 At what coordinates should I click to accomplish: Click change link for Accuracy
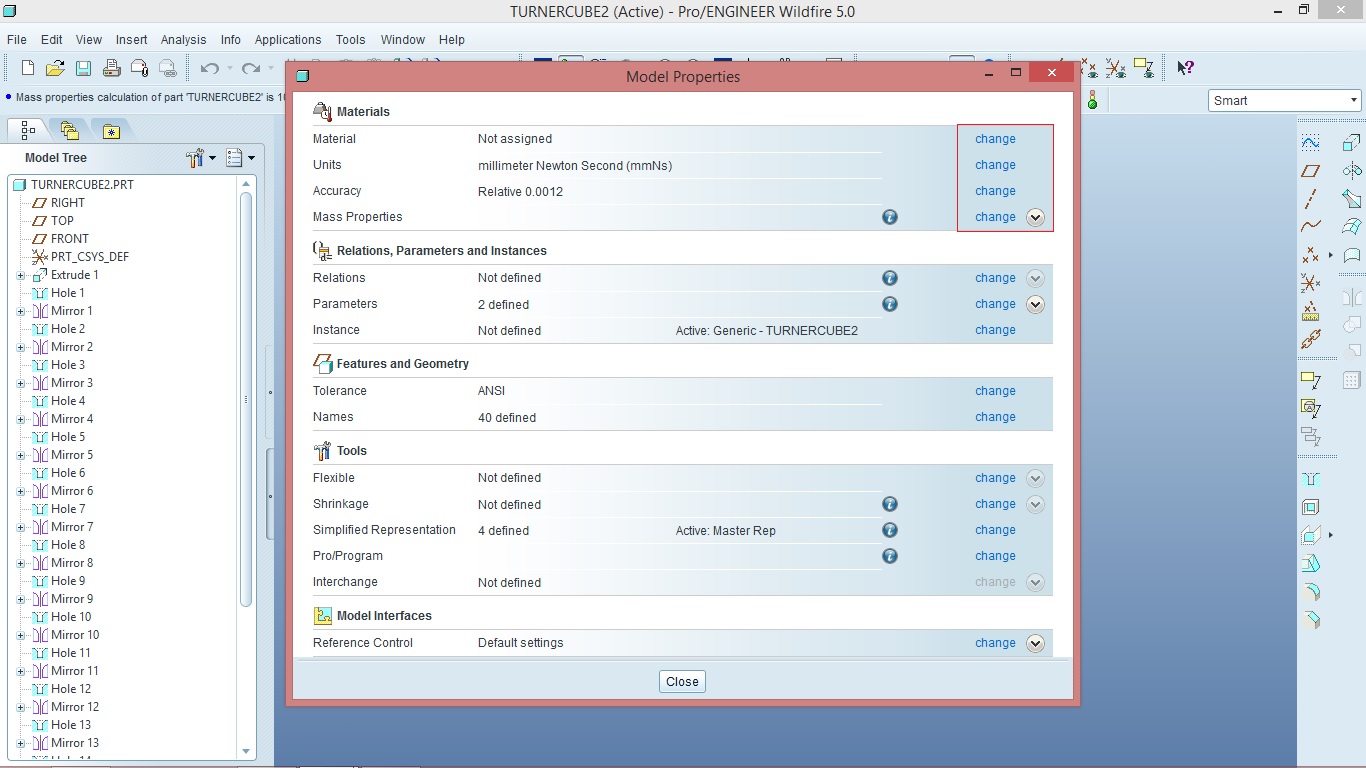(x=995, y=191)
